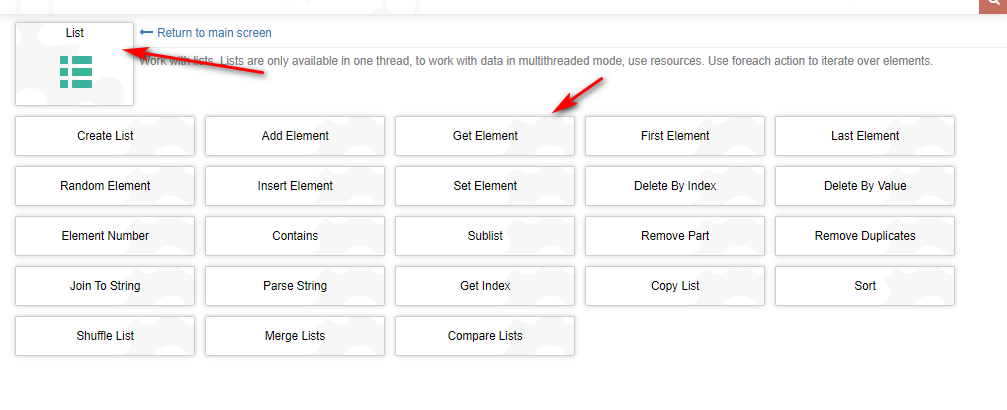The height and width of the screenshot is (410, 1007).
Task: Choose the Join To String action
Action: pos(105,286)
